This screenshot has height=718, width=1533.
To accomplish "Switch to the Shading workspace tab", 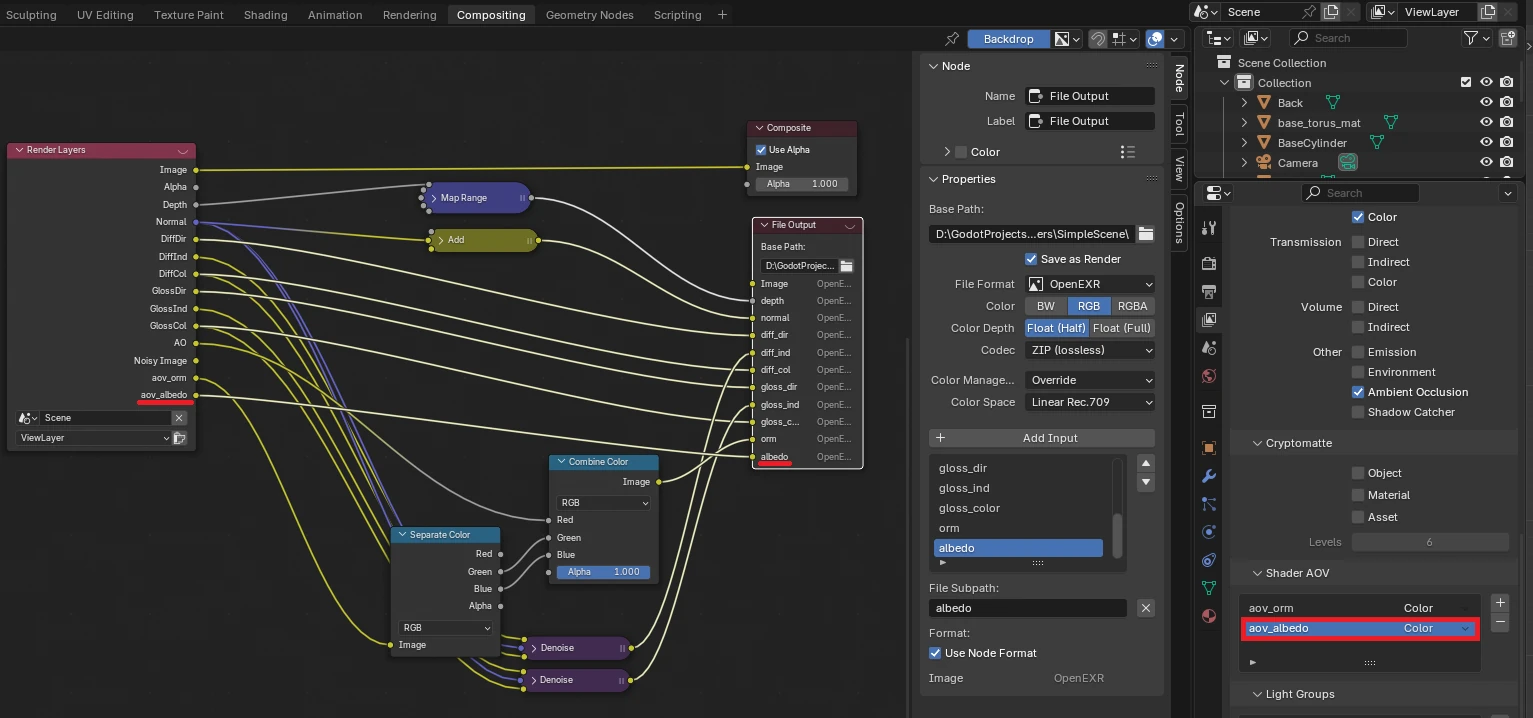I will tap(265, 14).
